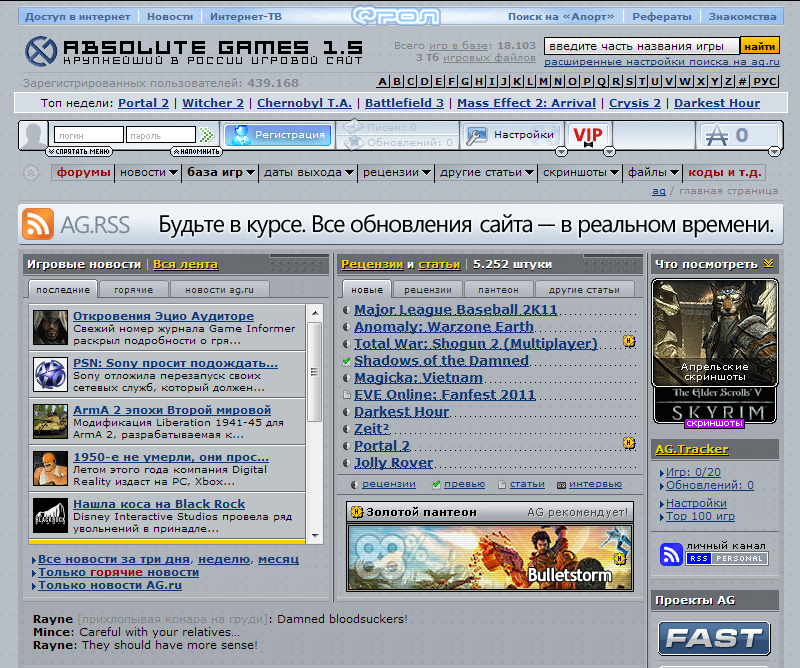Click the news list scrollbar thumb
This screenshot has width=800, height=668.
[314, 372]
